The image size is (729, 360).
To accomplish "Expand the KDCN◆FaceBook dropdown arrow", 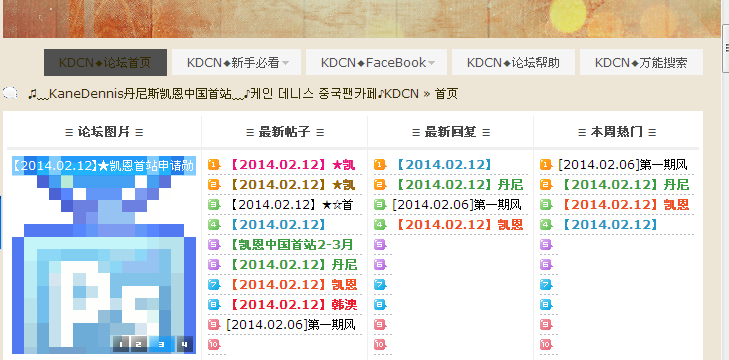I will click(431, 63).
